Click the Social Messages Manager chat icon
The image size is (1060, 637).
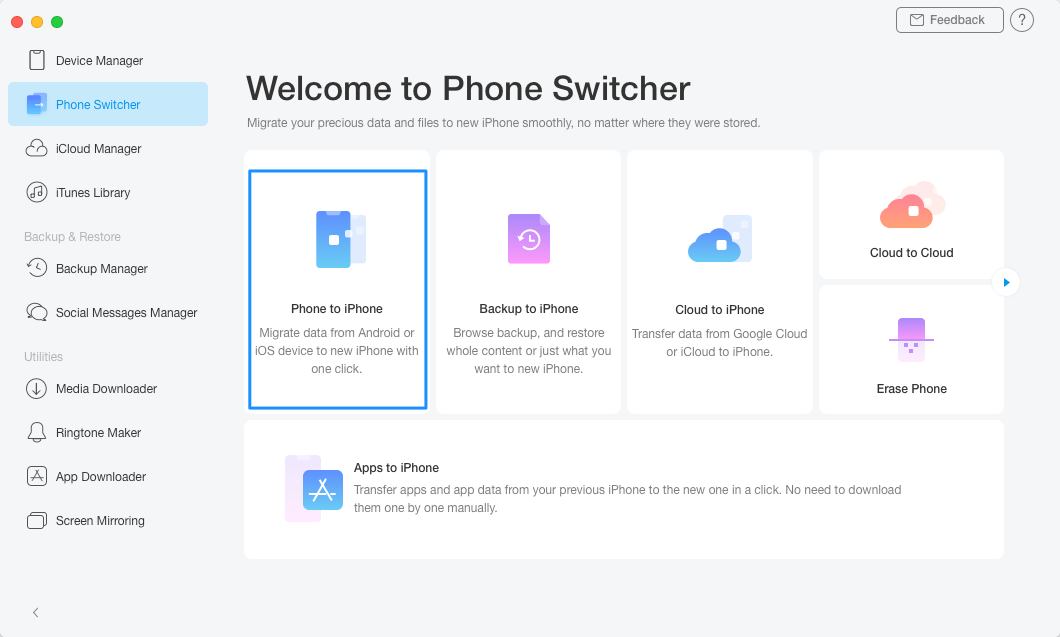tap(37, 312)
